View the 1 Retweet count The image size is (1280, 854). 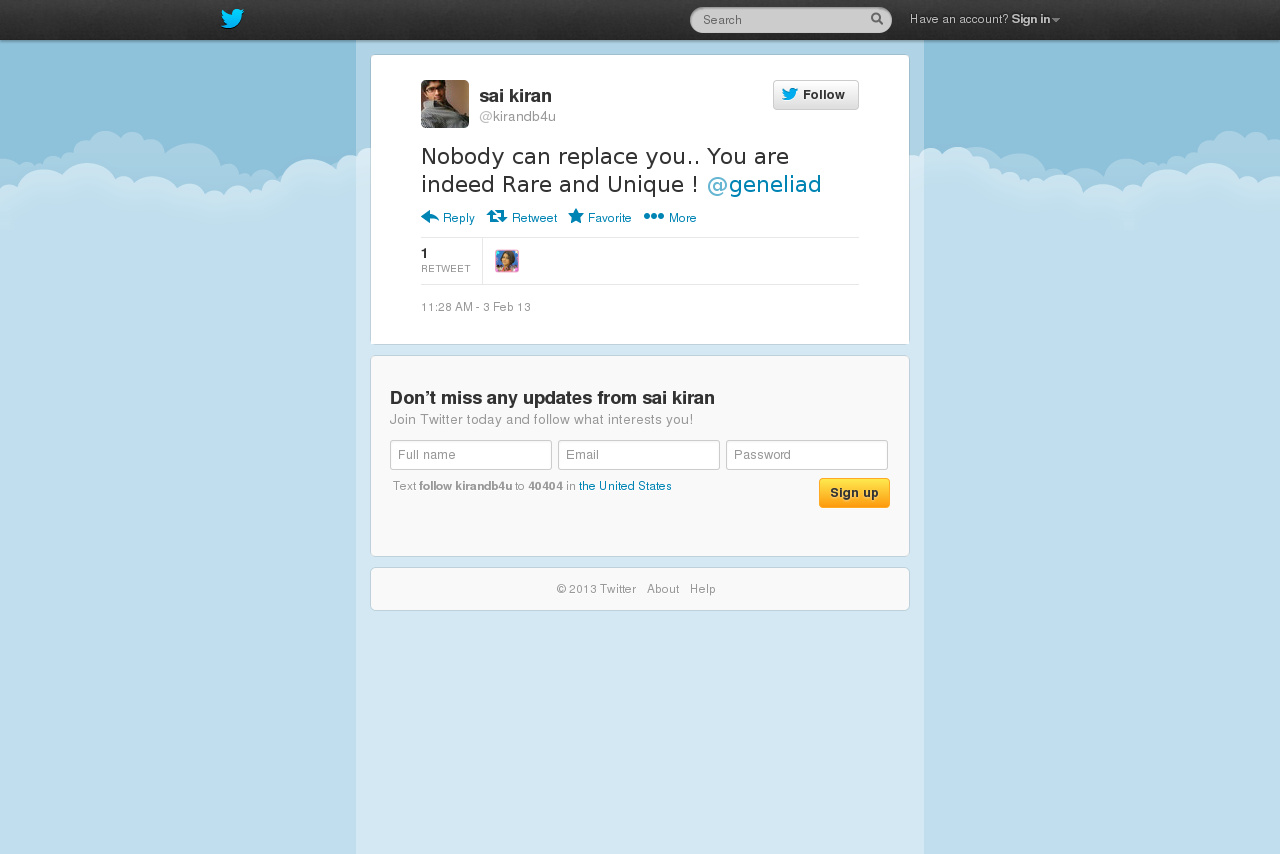point(446,260)
